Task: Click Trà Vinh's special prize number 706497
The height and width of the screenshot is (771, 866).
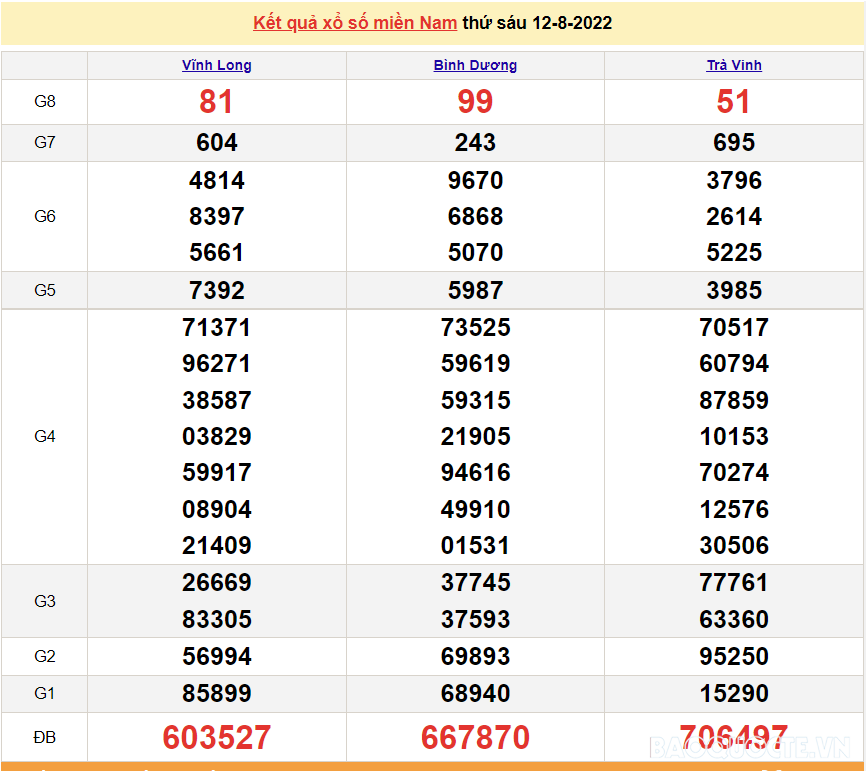Action: click(x=734, y=738)
